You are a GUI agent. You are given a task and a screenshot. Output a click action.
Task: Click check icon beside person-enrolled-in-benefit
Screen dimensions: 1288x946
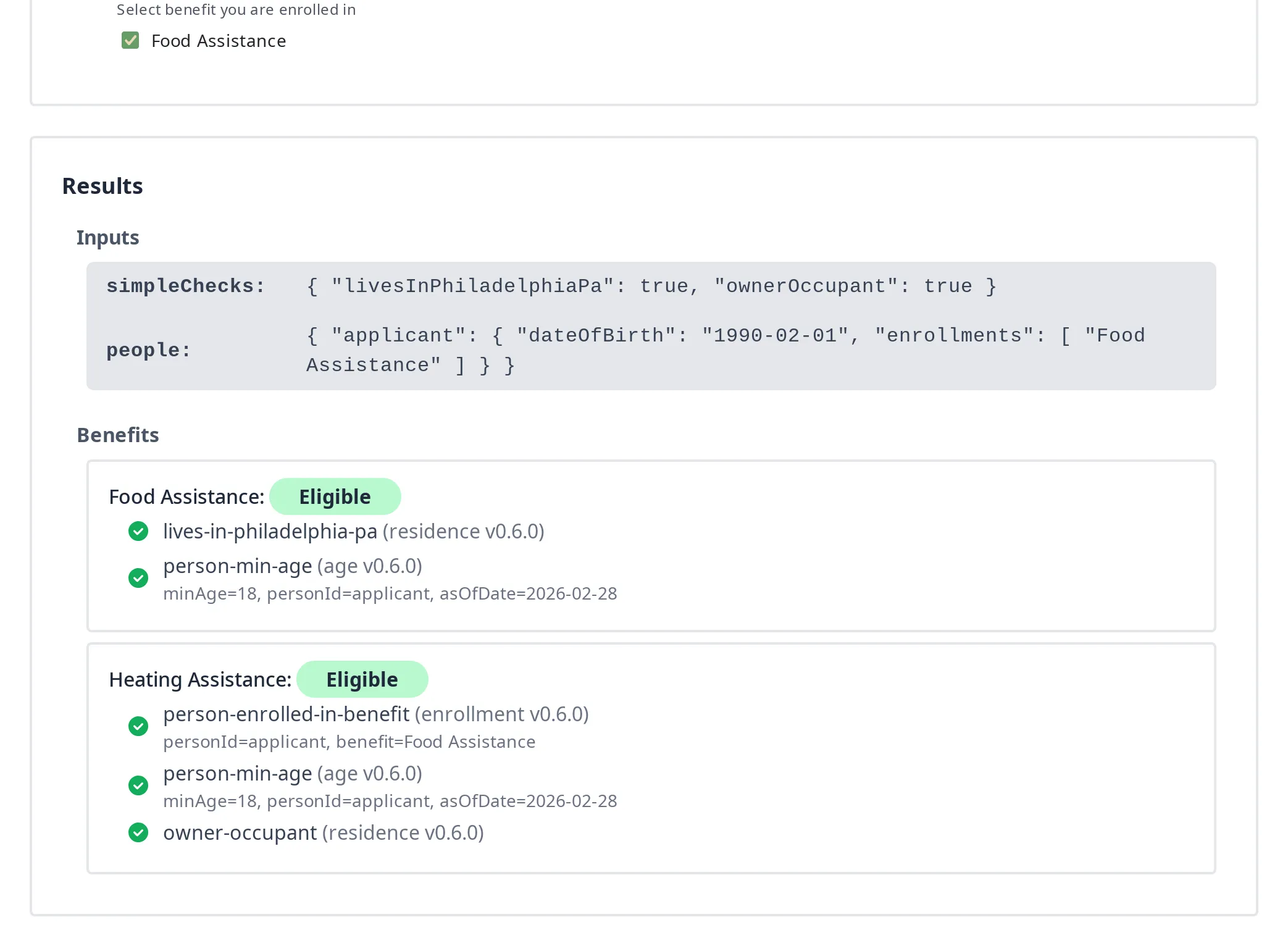tap(138, 726)
